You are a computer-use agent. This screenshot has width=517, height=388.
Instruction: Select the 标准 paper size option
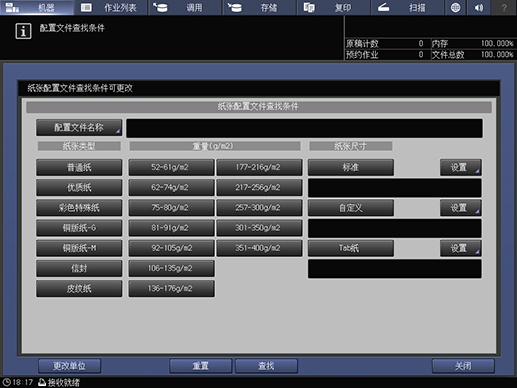tap(351, 167)
